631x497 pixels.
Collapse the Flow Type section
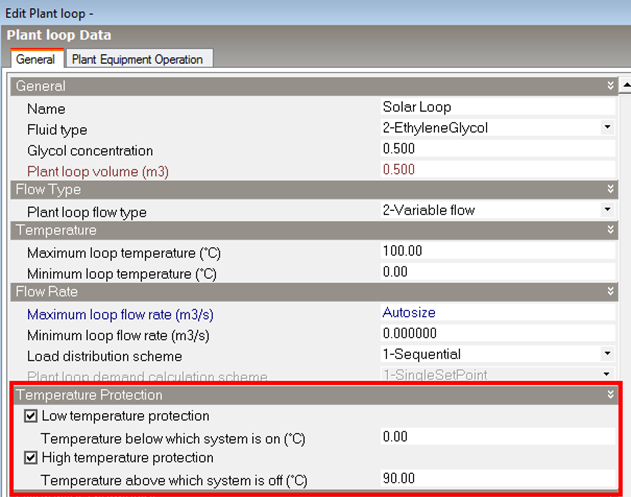click(x=610, y=190)
